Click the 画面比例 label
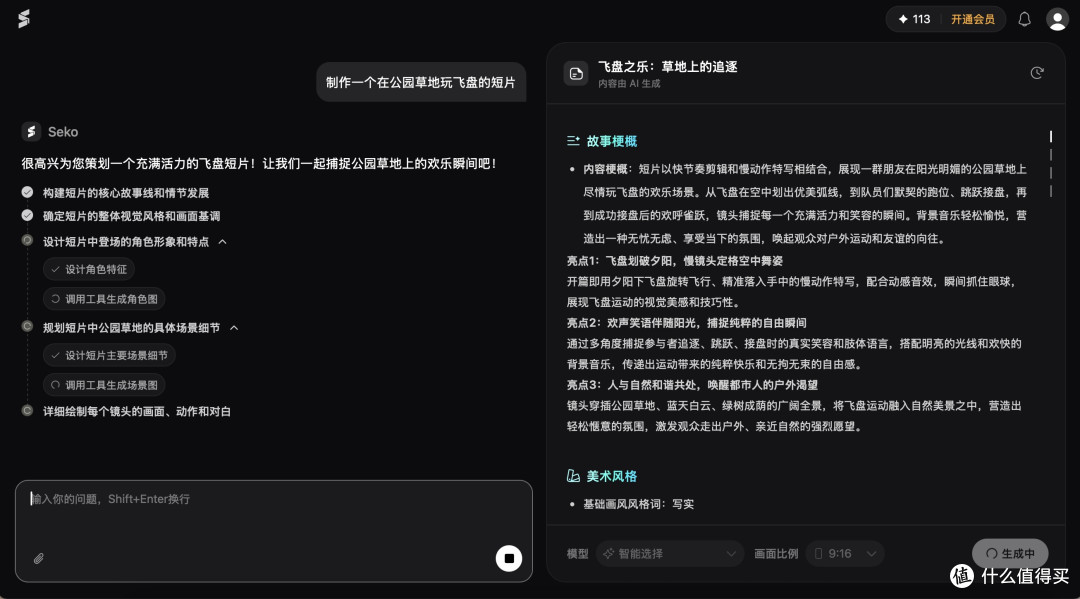The image size is (1080, 599). coord(776,554)
